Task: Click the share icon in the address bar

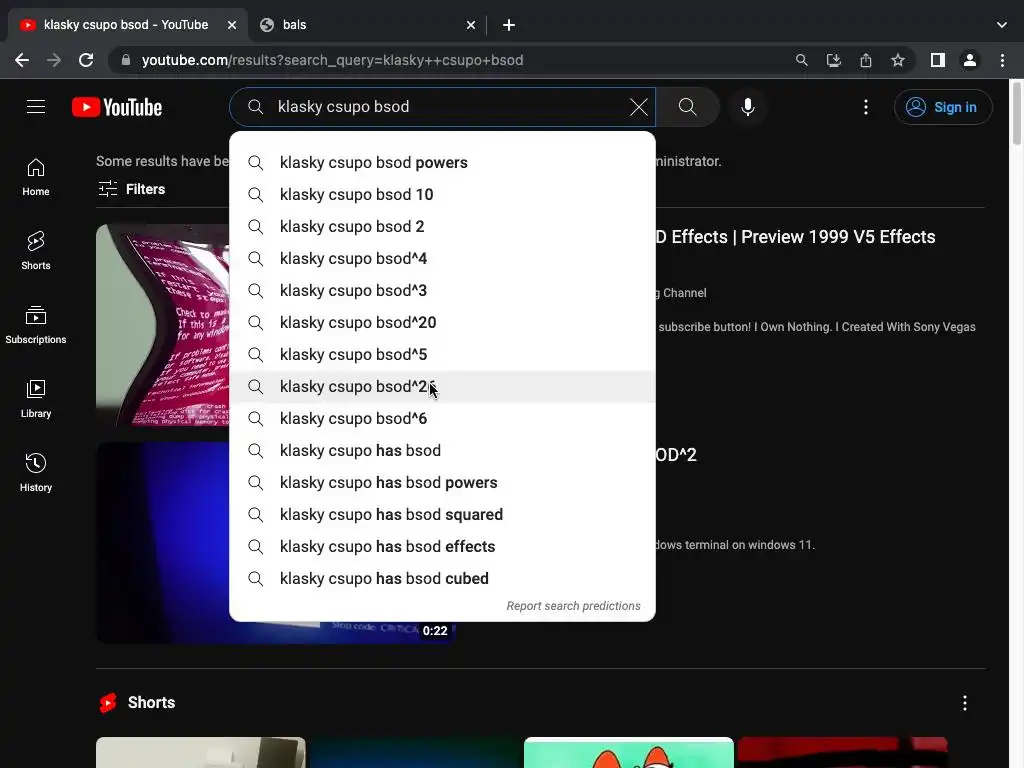Action: (x=866, y=60)
